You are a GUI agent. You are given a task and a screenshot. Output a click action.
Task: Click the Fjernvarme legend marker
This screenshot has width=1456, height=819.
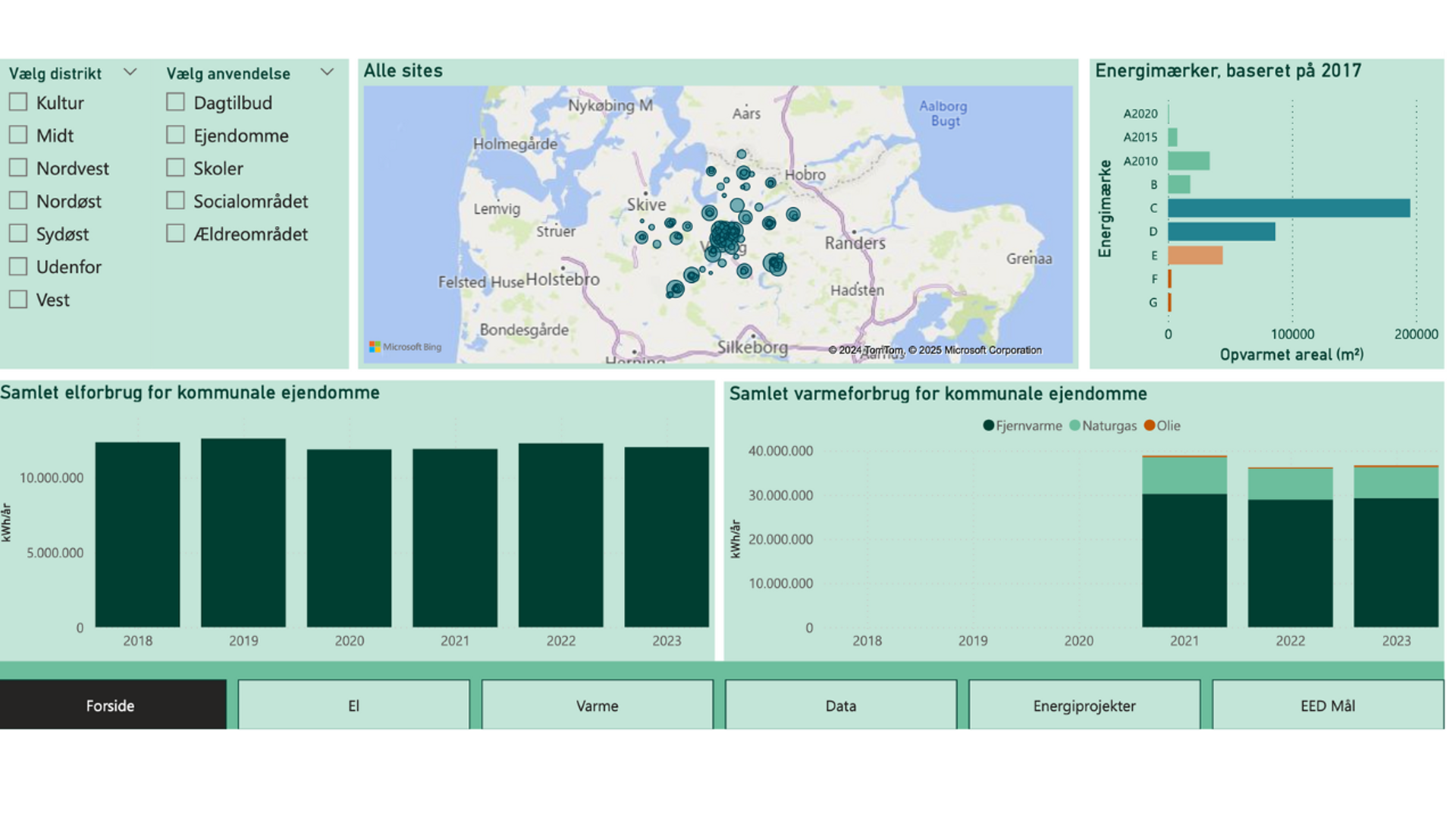click(x=988, y=426)
